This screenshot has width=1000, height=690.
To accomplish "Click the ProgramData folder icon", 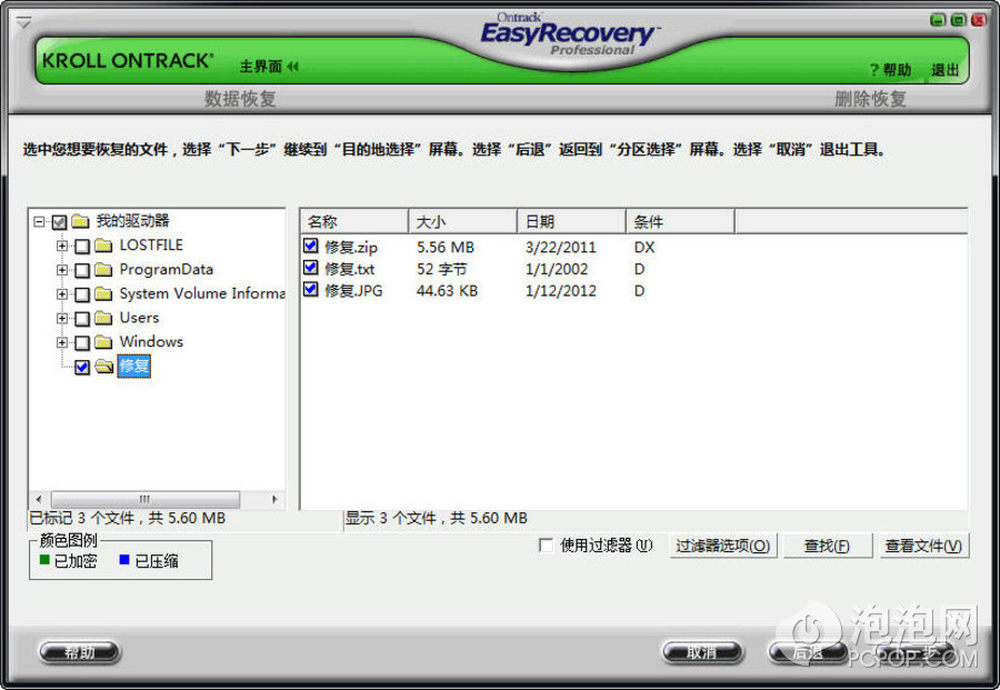I will pyautogui.click(x=104, y=270).
